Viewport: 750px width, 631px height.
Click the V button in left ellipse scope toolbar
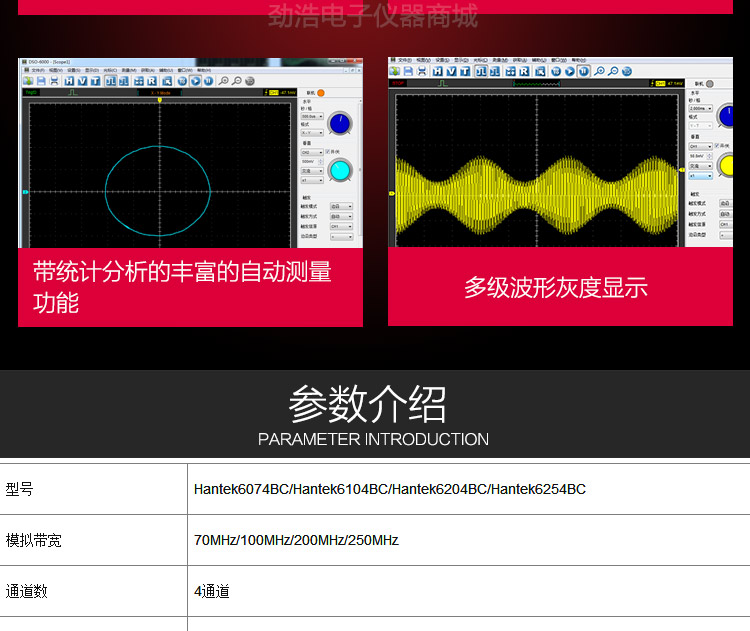82,81
